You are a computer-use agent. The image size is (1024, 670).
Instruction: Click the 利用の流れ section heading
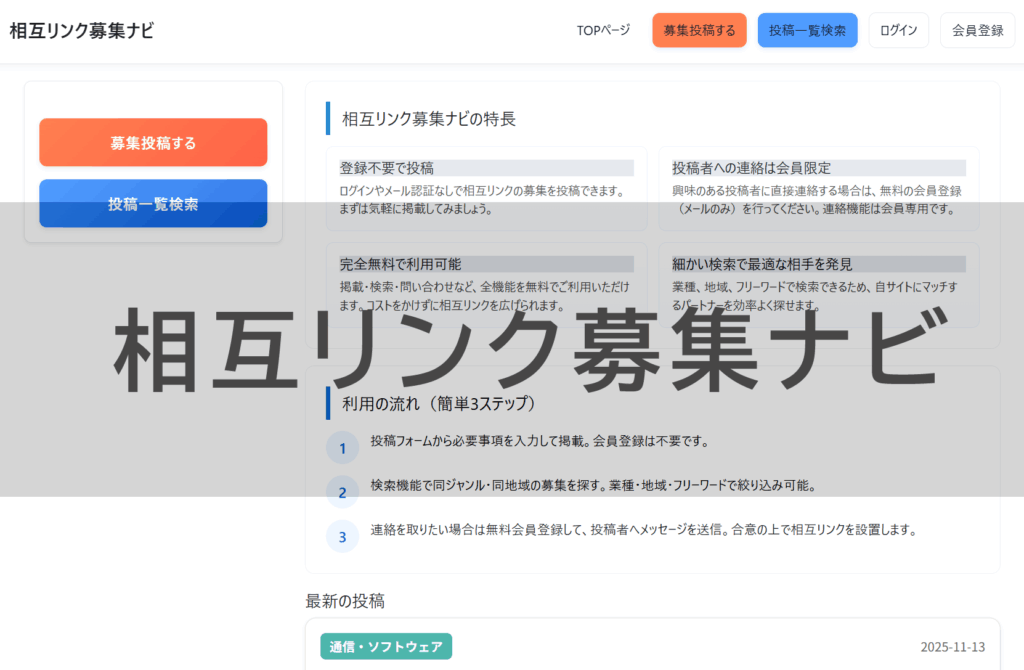pyautogui.click(x=439, y=404)
